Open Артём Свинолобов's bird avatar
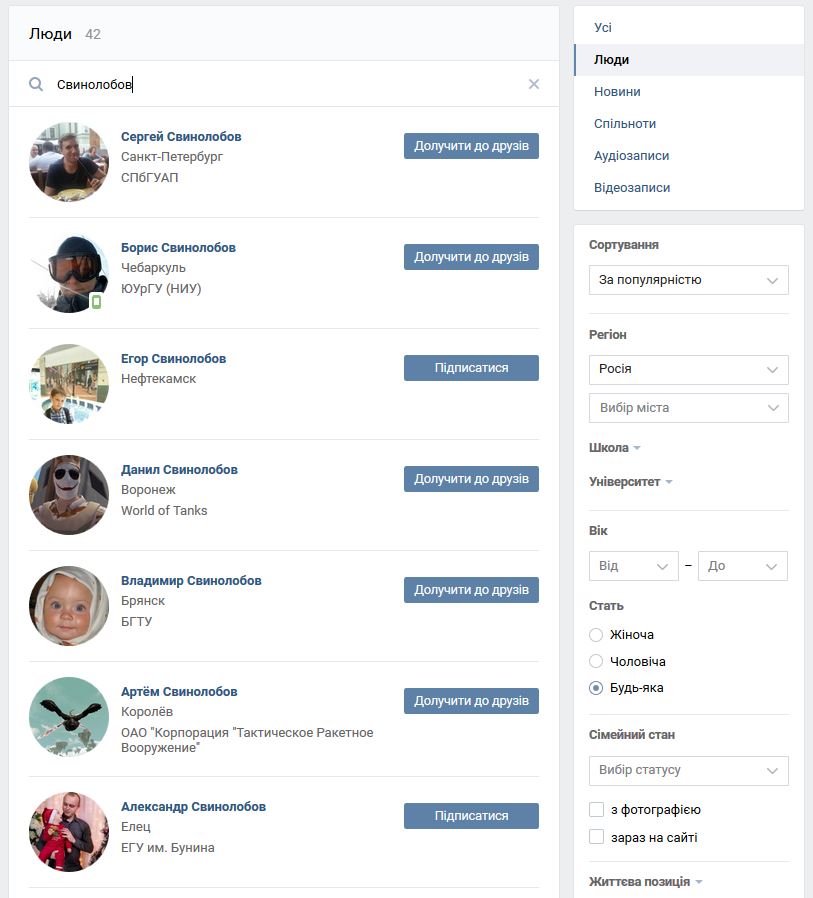Viewport: 813px width, 898px height. tap(69, 716)
